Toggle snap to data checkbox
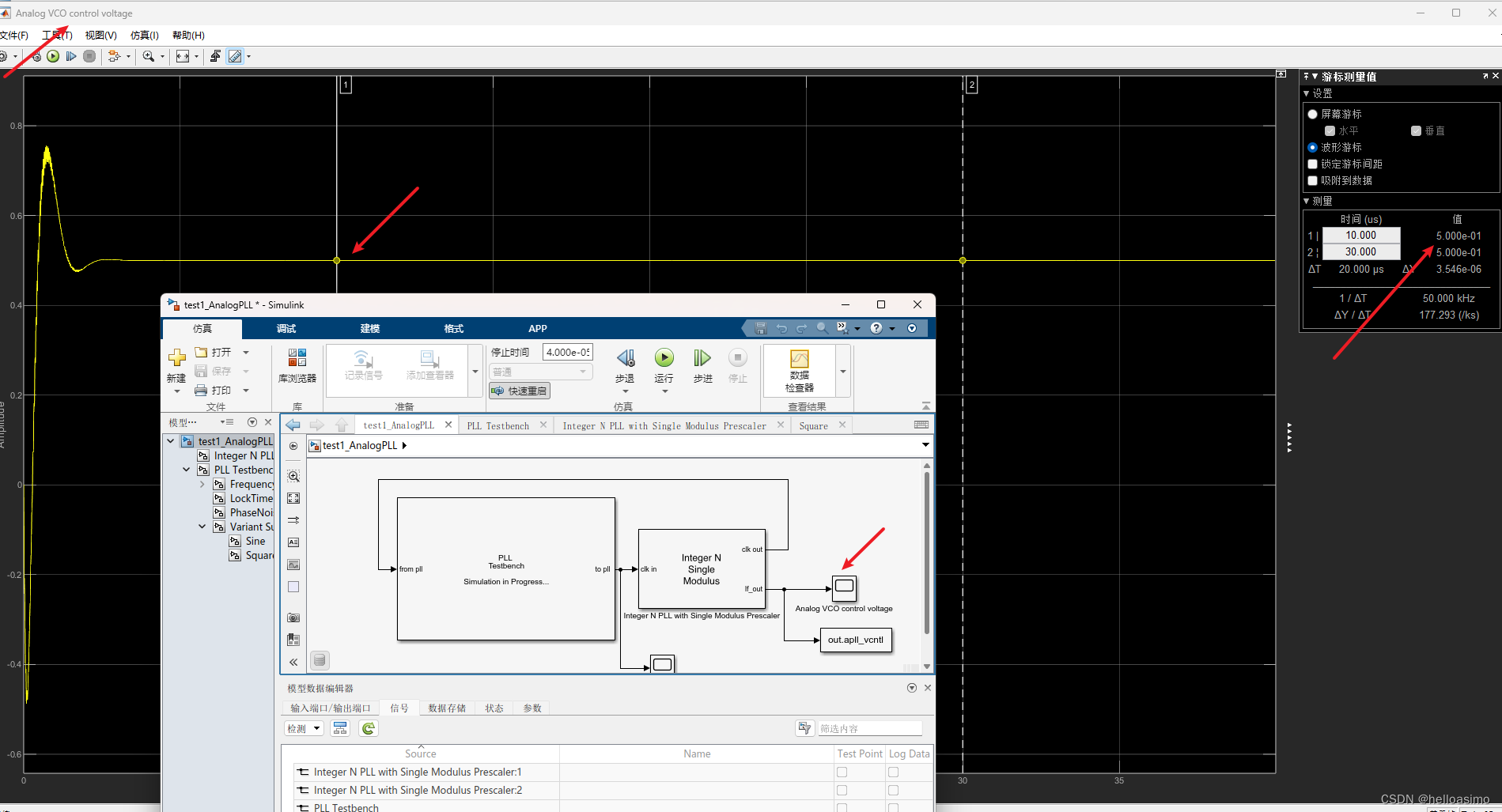The image size is (1502, 812). point(1313,180)
